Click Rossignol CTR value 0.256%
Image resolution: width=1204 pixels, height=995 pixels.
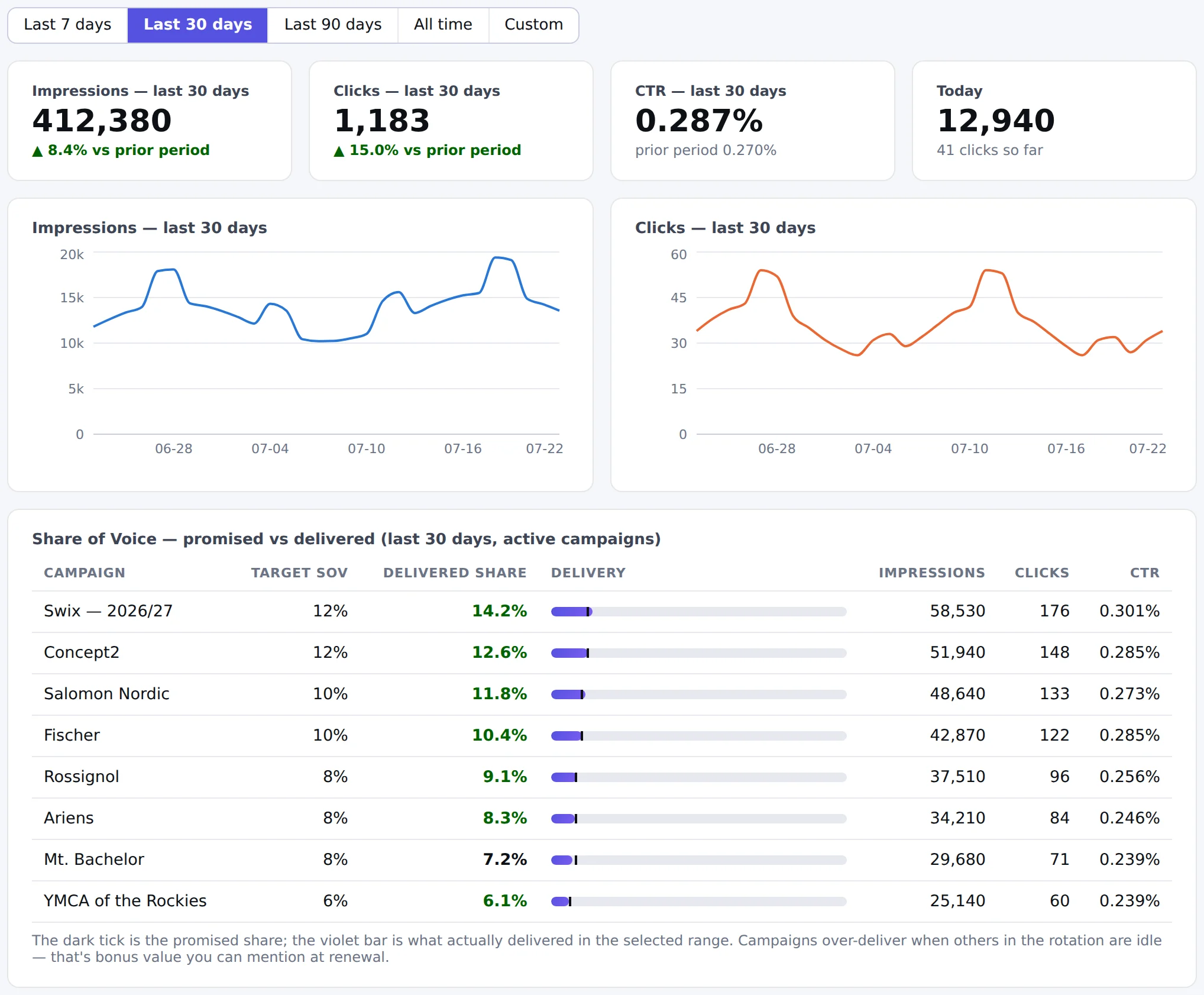(1129, 777)
